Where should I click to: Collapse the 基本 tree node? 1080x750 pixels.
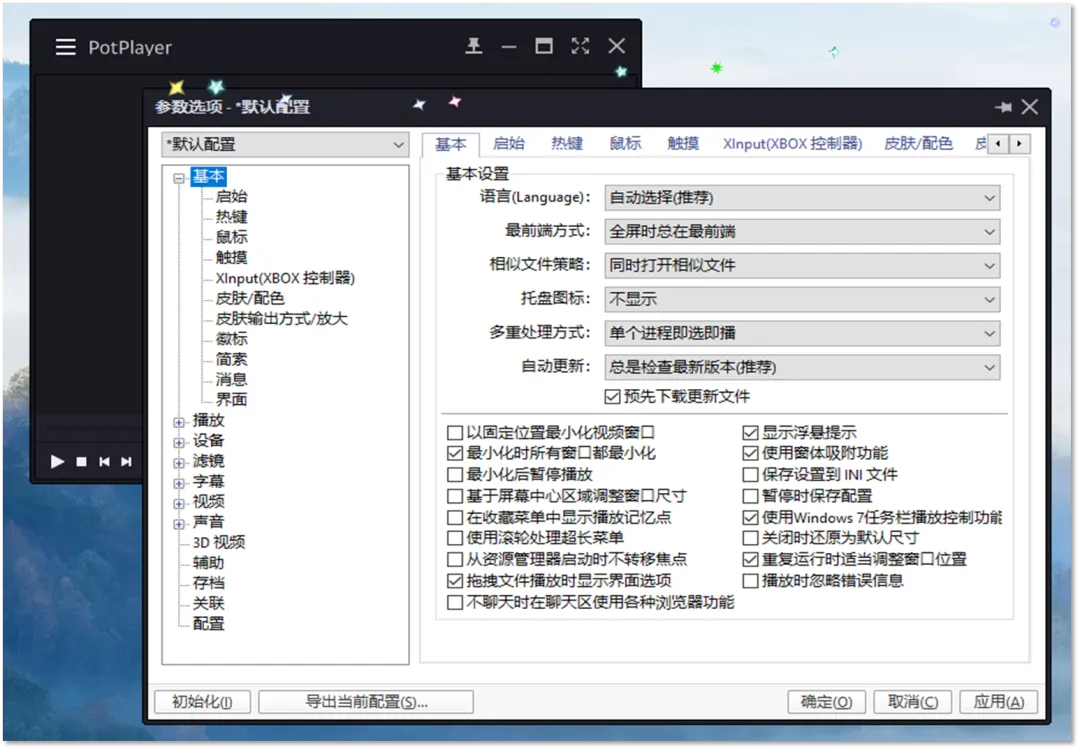click(x=179, y=178)
